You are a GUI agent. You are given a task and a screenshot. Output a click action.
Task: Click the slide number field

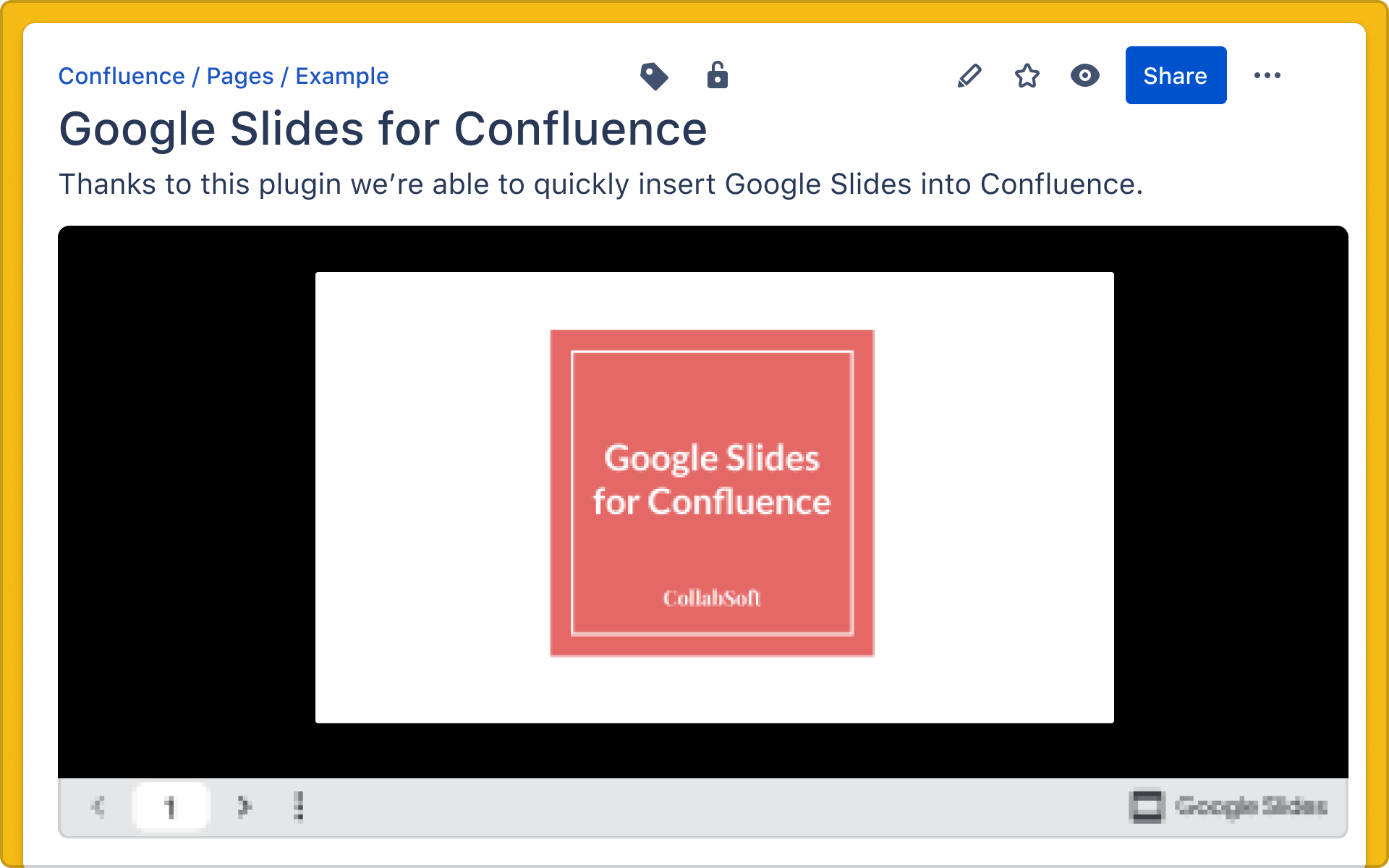171,806
